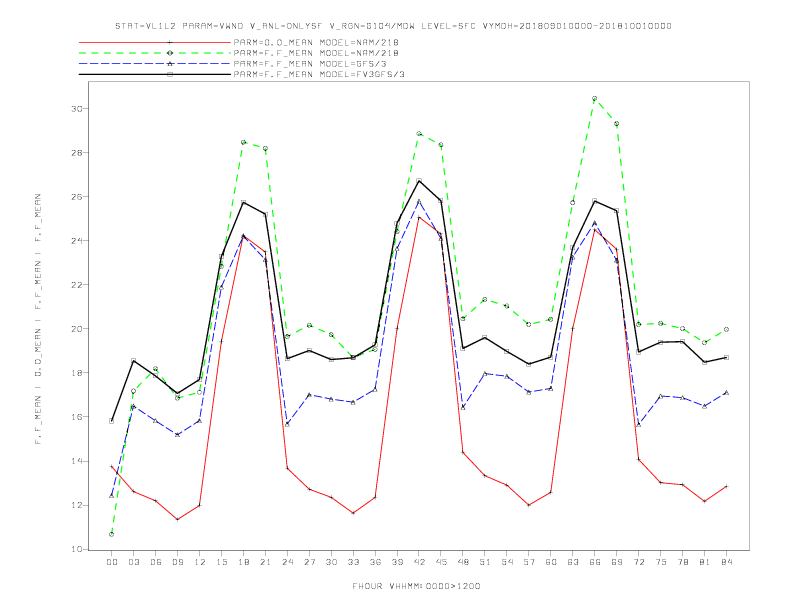Select legend entry PARM=O.O_MEAN MODEL=NAM/218
This screenshot has width=792, height=612.
(x=316, y=42)
